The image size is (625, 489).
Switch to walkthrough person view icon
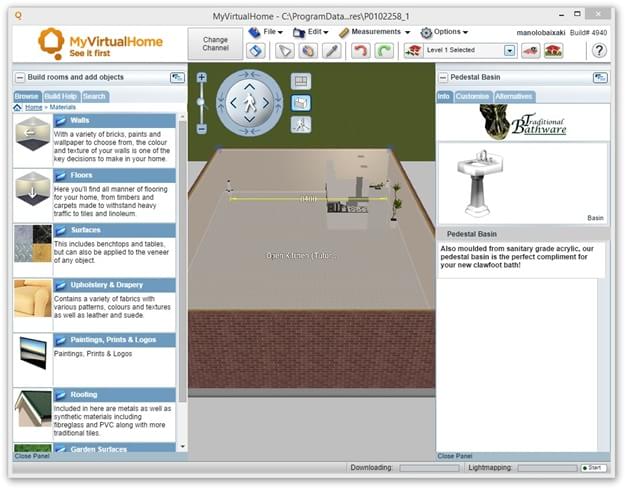(x=301, y=125)
